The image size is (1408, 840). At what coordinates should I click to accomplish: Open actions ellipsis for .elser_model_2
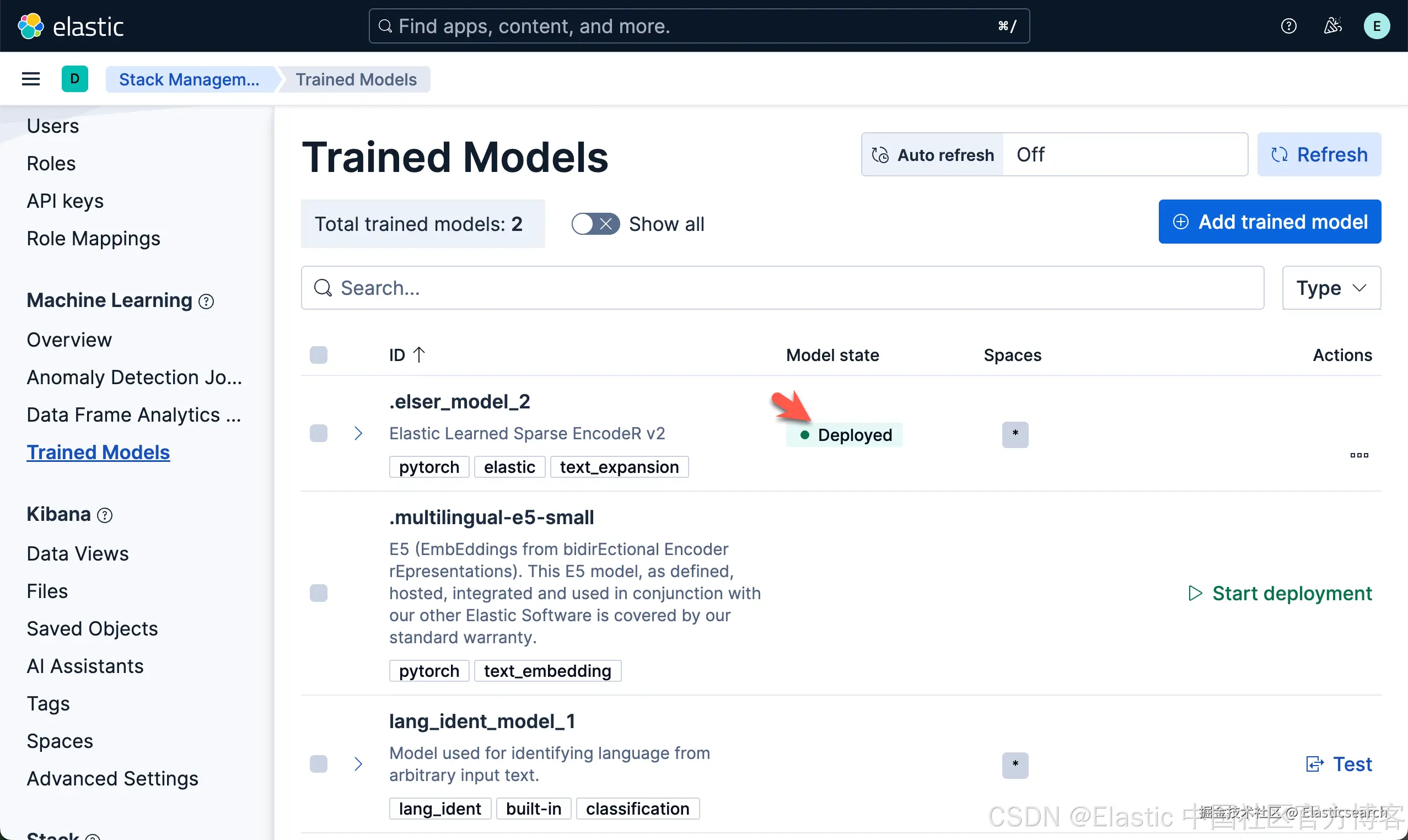[x=1359, y=455]
